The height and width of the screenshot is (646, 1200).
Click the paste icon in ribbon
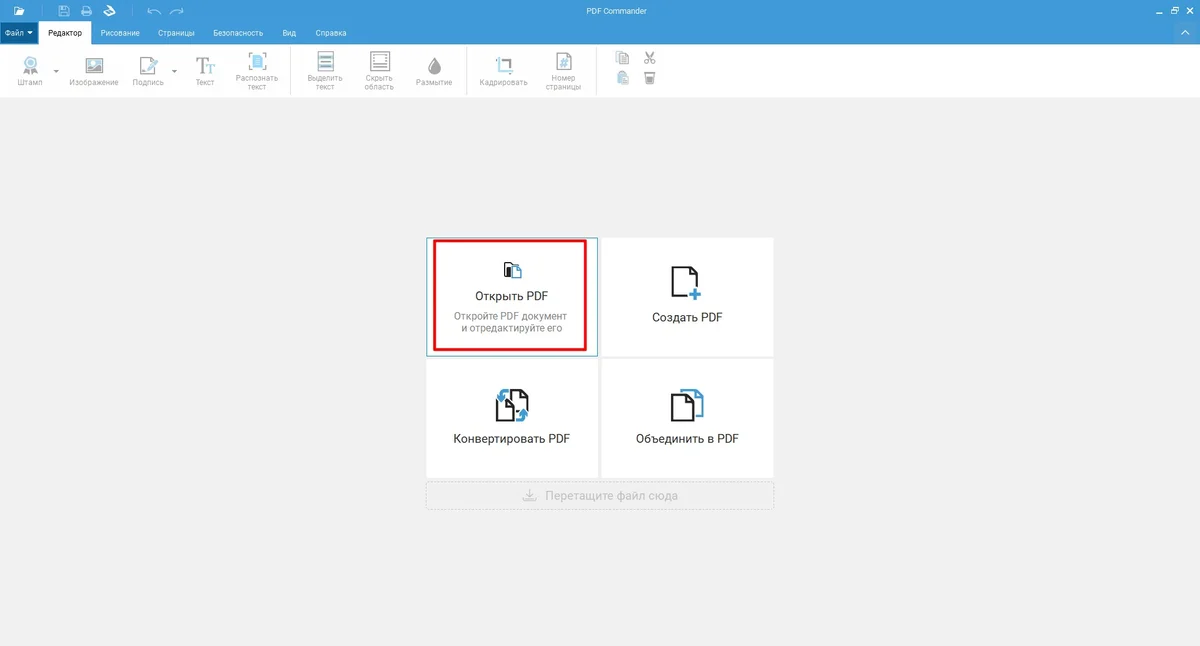623,78
